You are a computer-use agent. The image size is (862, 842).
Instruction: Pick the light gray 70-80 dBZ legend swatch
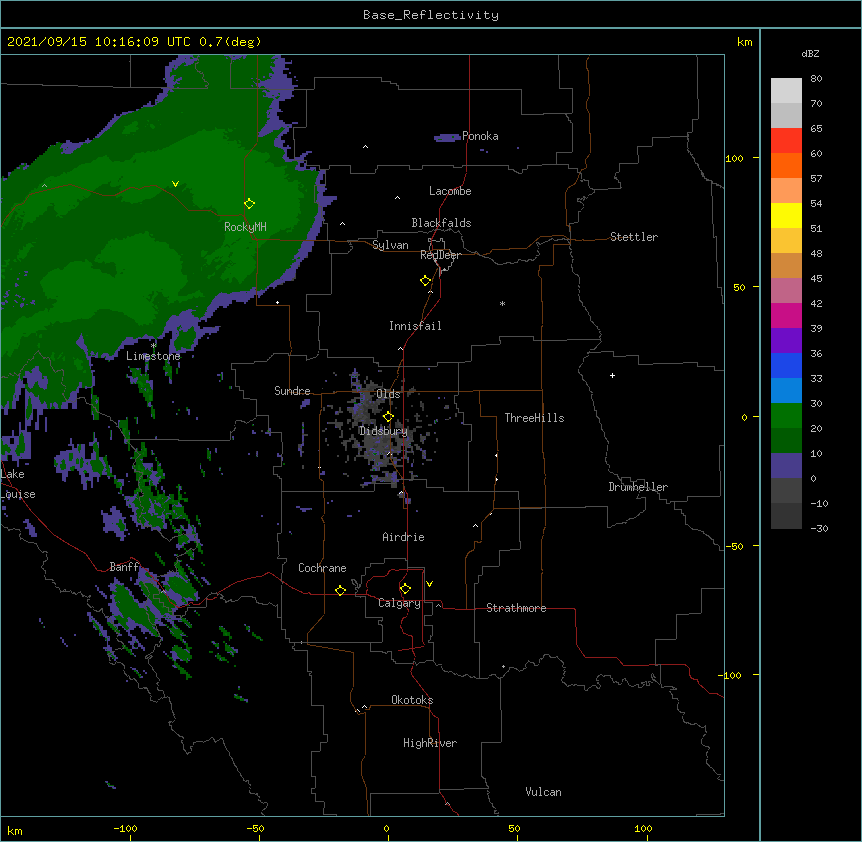786,90
